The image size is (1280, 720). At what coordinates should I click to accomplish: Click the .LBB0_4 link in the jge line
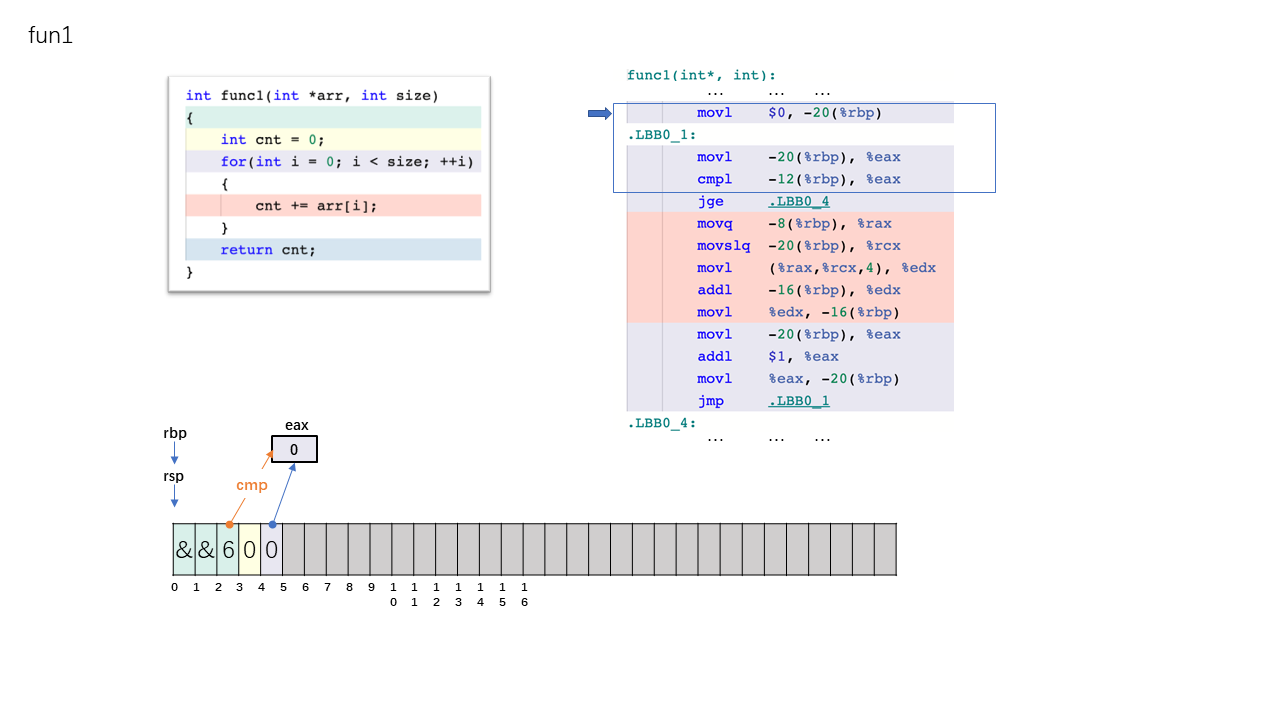click(799, 201)
